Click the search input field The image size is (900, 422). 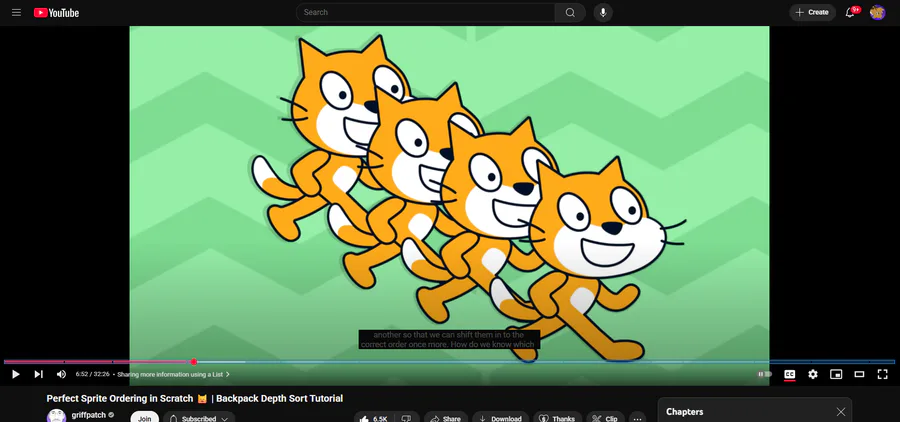point(425,13)
